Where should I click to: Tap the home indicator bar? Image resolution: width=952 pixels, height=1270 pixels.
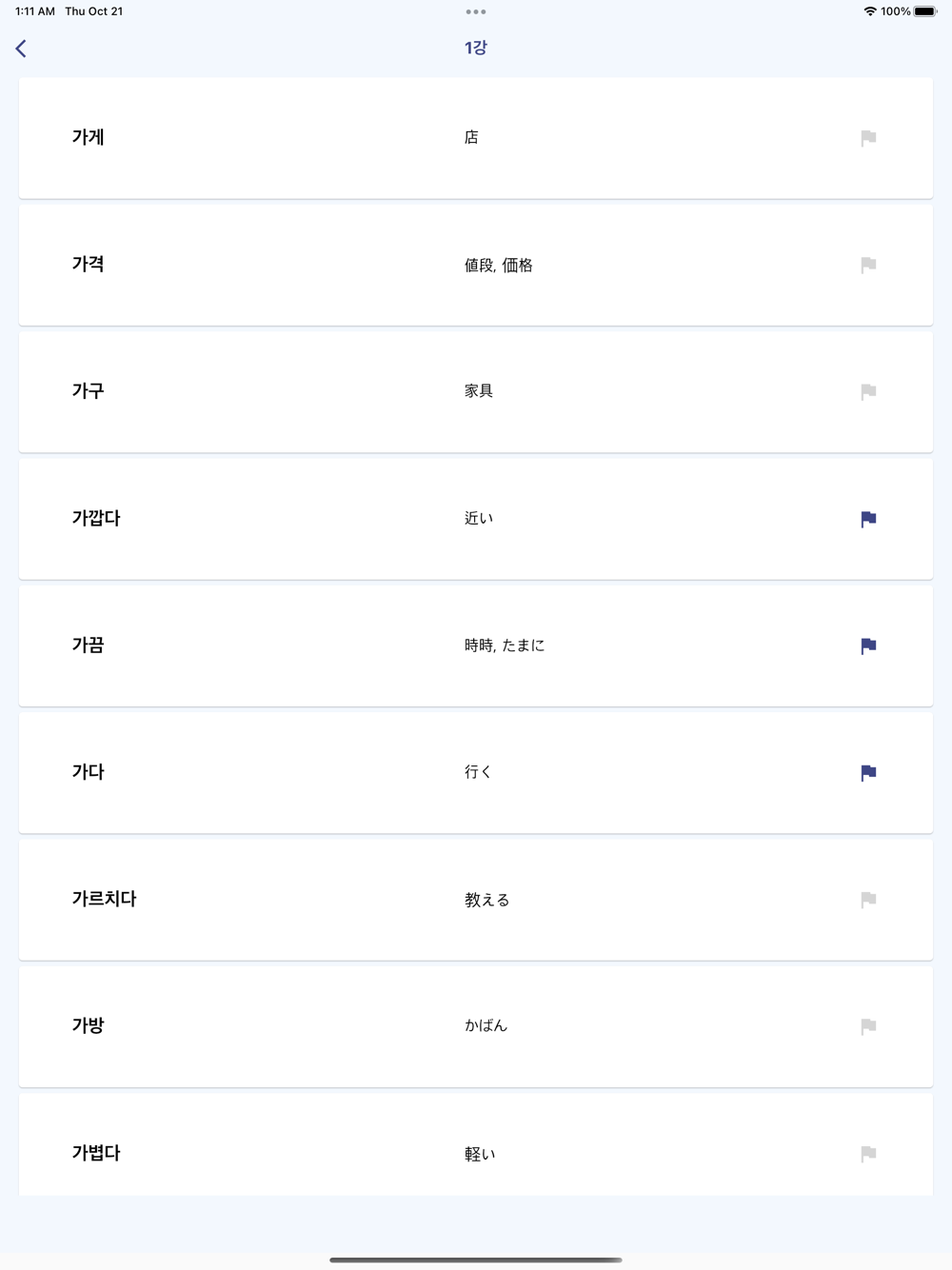click(x=476, y=1260)
